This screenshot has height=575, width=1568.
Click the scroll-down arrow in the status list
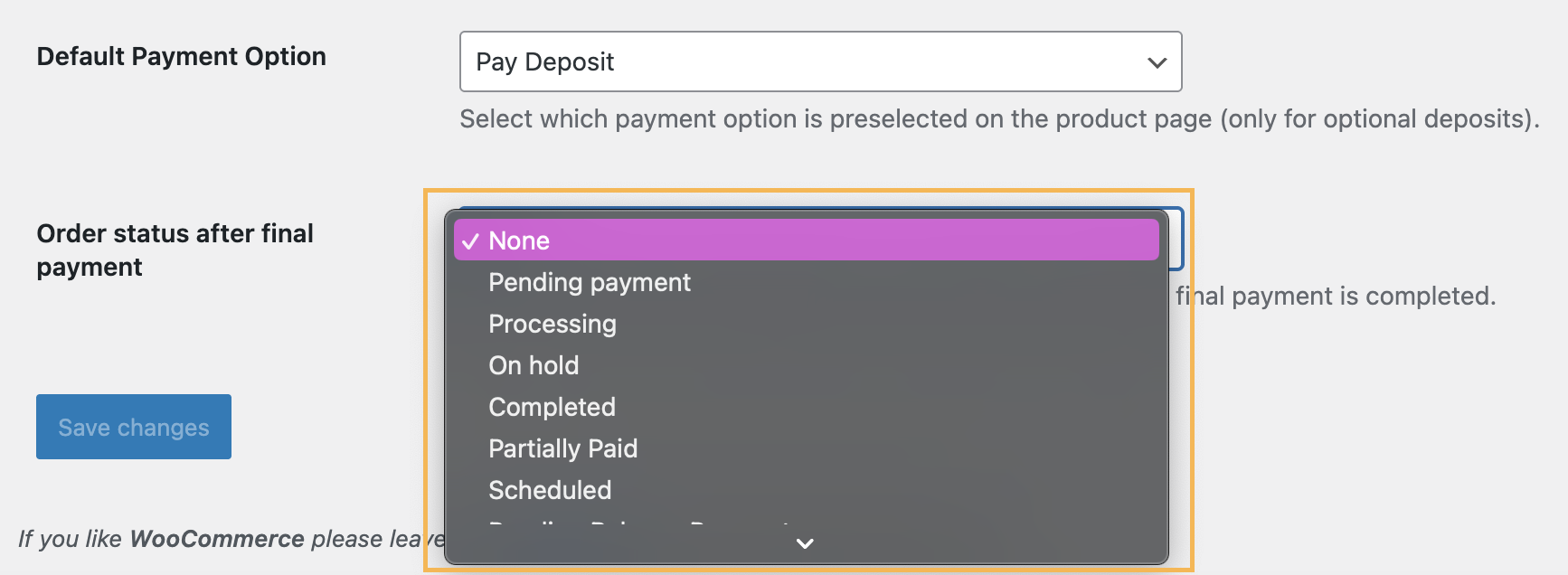805,543
